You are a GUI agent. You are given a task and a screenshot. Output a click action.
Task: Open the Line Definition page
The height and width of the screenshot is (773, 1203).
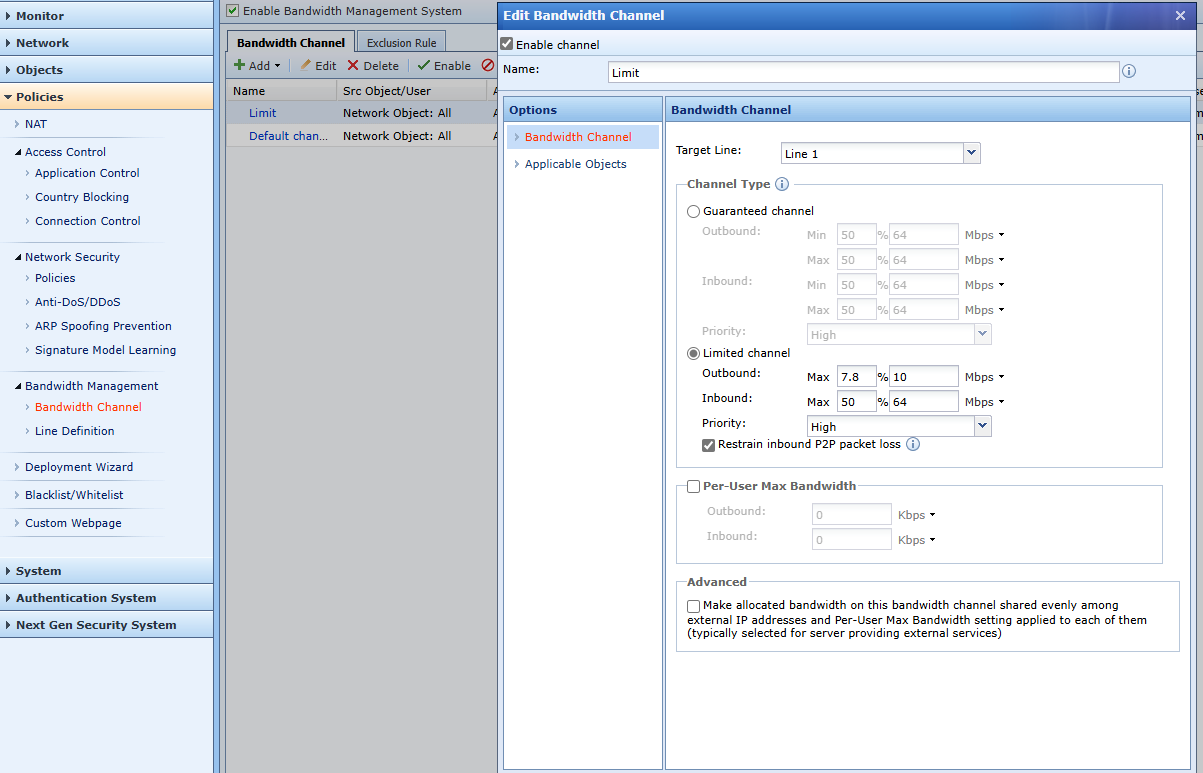tap(74, 431)
